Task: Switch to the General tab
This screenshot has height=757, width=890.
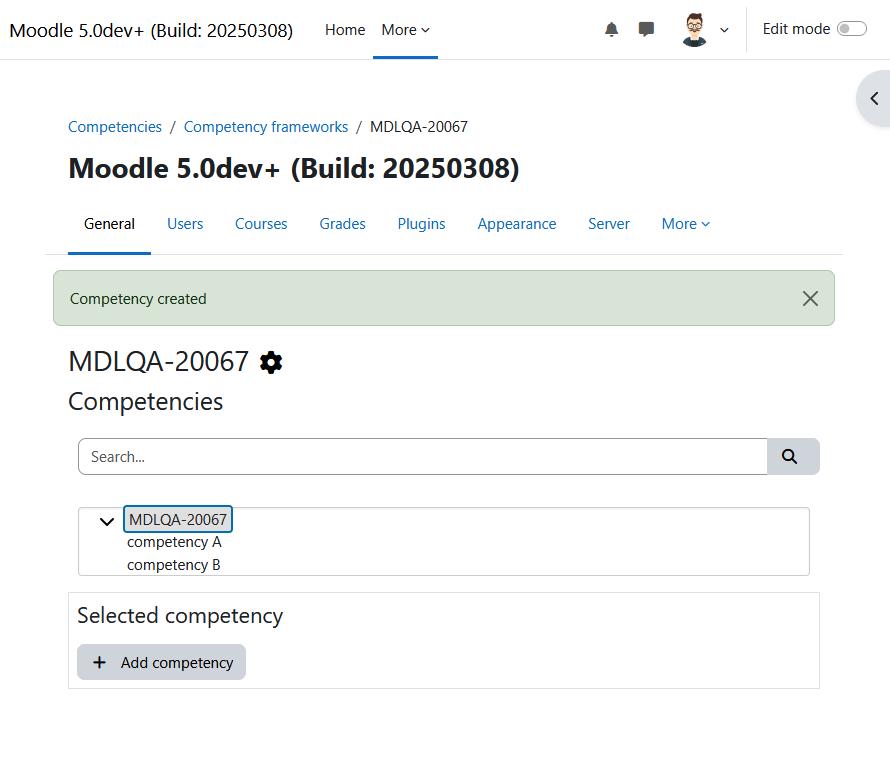Action: (109, 224)
